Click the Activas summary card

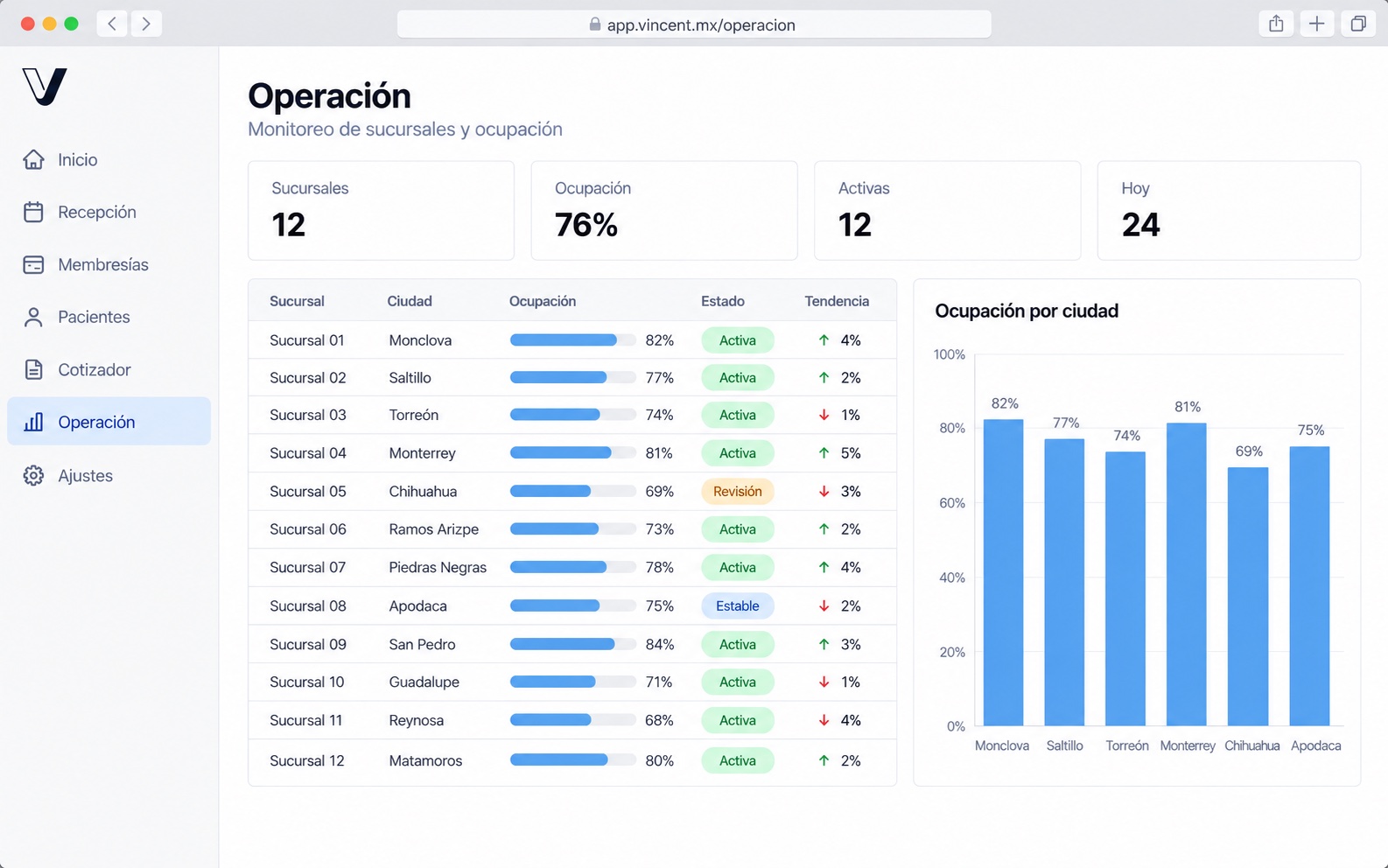tap(947, 210)
